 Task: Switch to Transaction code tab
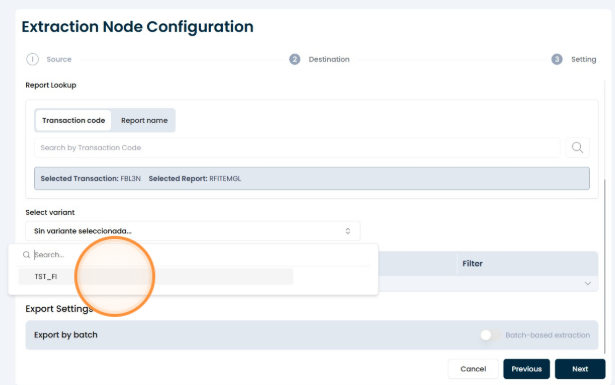(73, 120)
